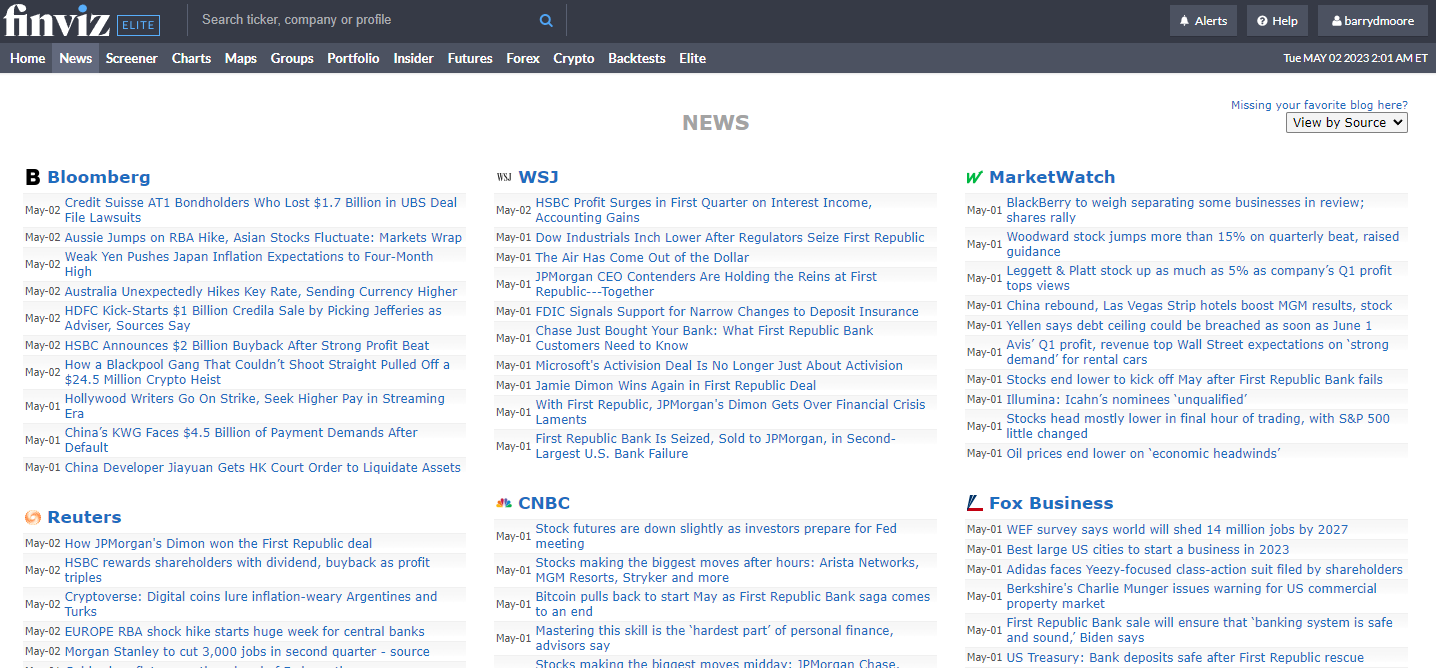Open the Crypto tab

574,58
